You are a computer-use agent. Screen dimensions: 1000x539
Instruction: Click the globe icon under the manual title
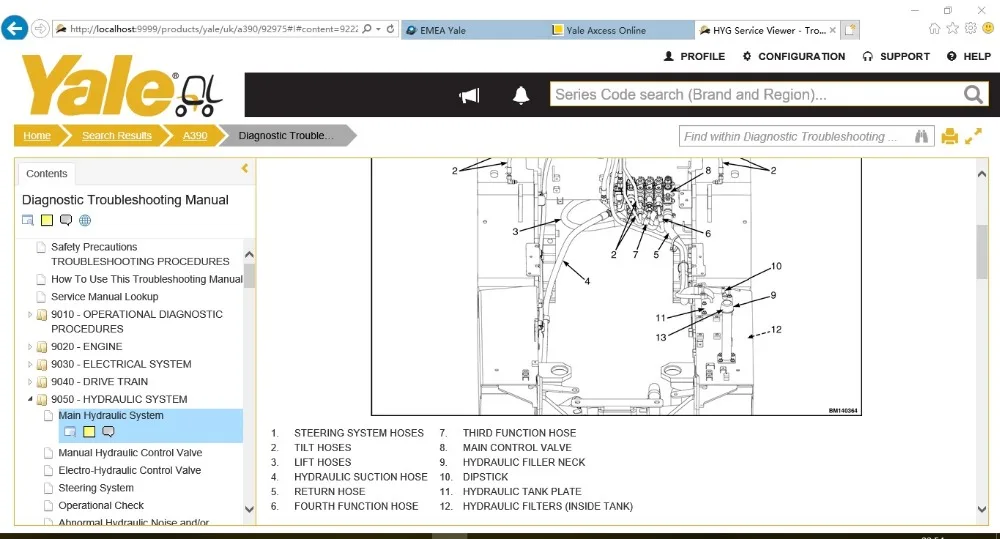[85, 221]
